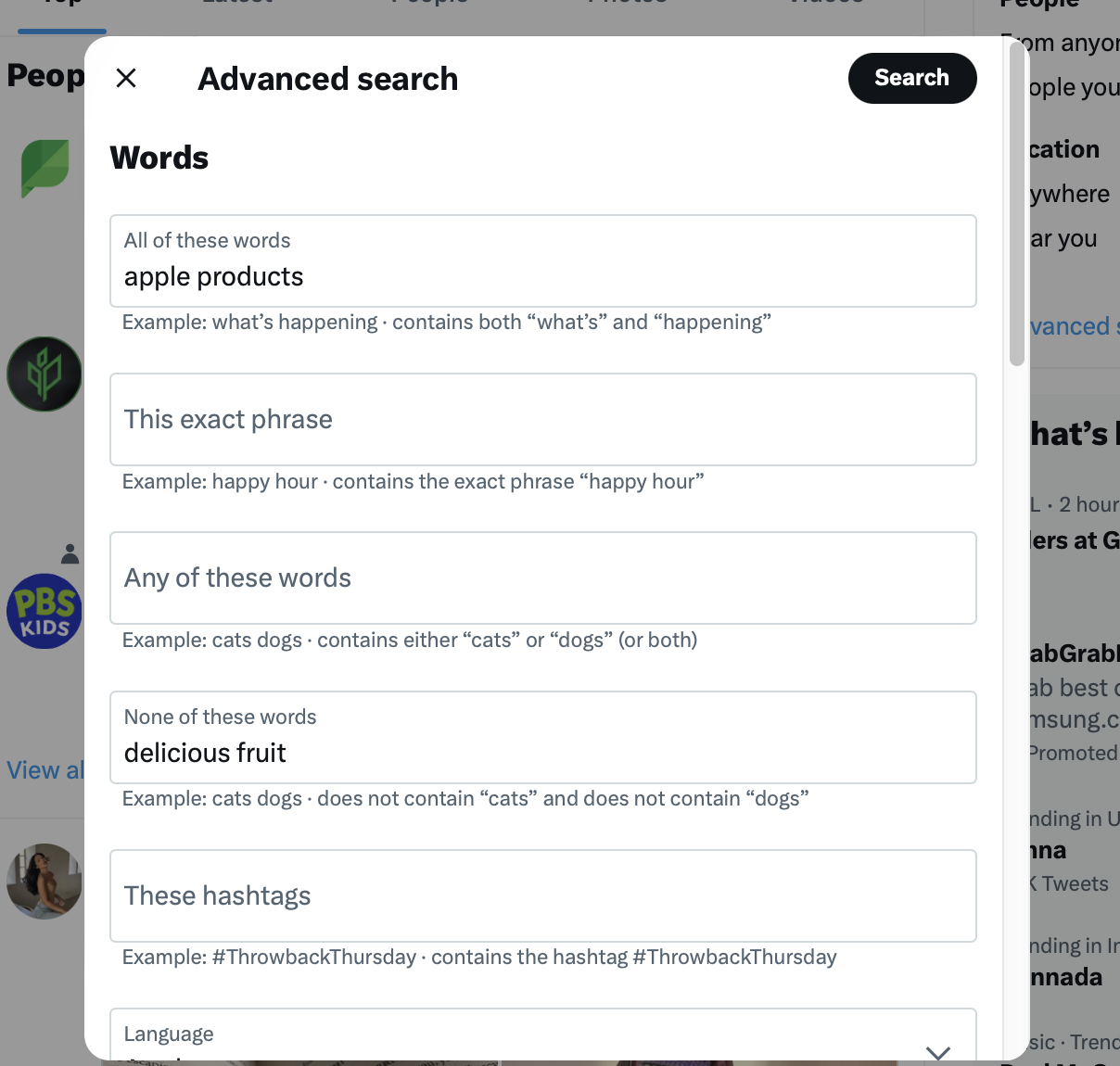Open the PBS Kids profile avatar

click(x=45, y=612)
